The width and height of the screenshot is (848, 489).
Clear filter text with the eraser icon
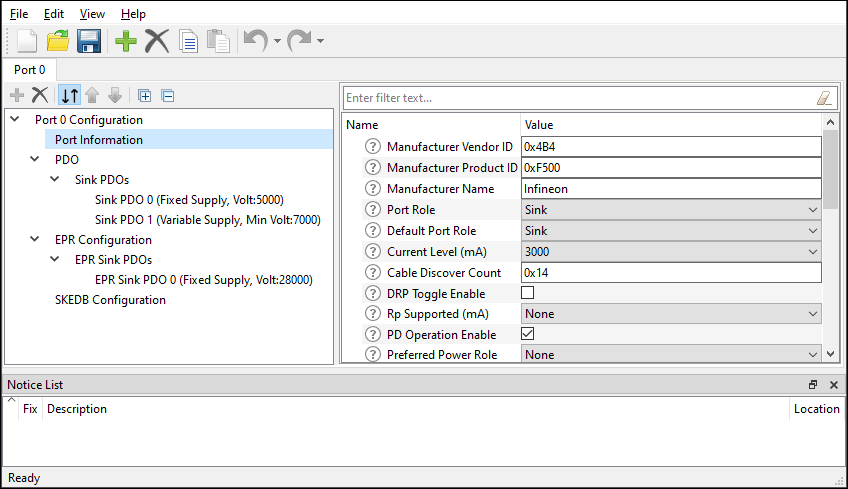click(824, 98)
